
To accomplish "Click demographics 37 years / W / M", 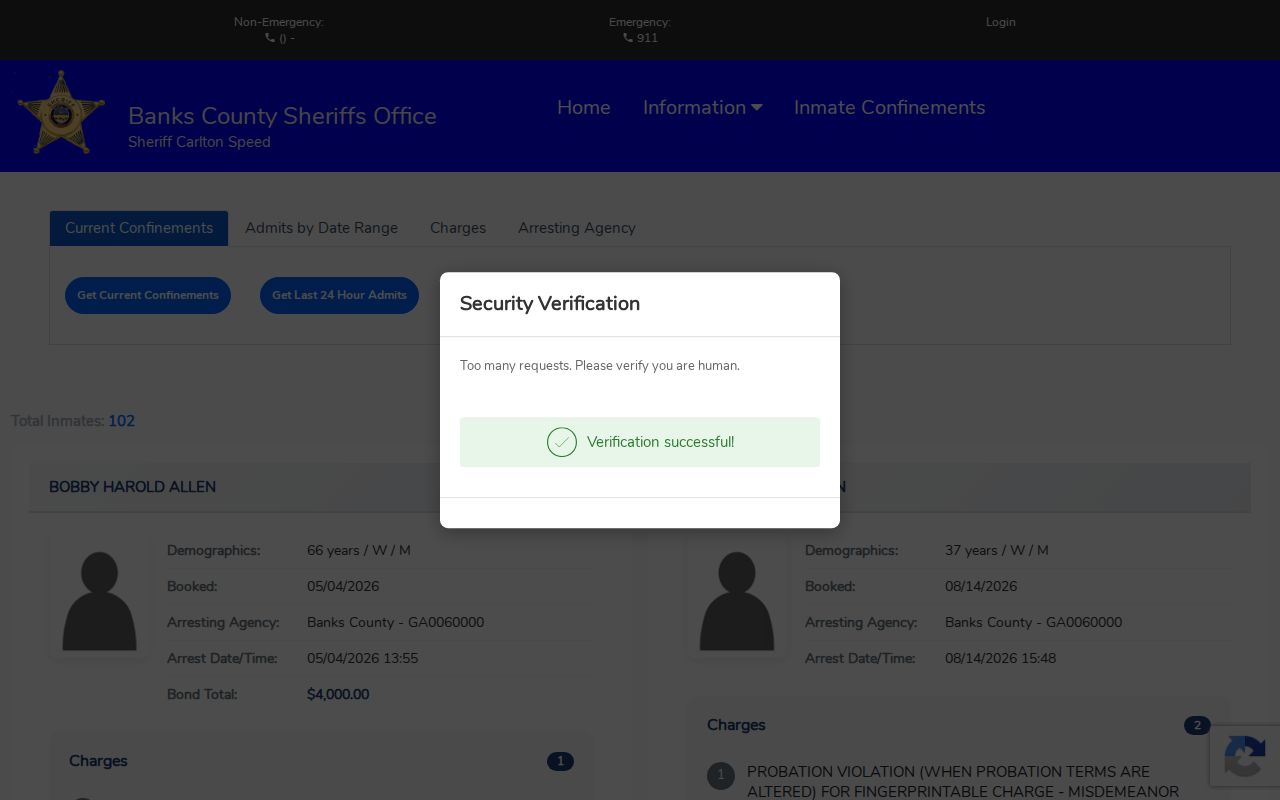I will click(997, 550).
